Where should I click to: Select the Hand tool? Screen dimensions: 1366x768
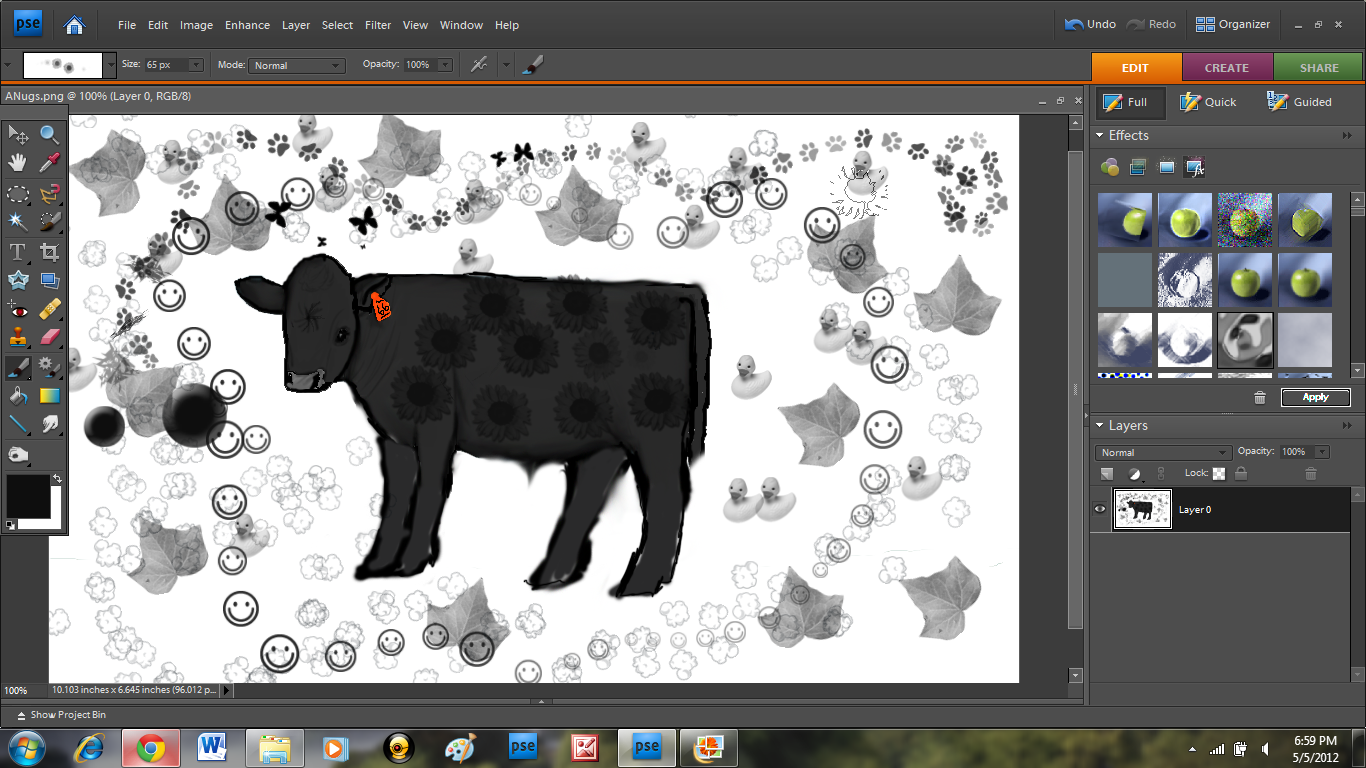click(x=18, y=162)
